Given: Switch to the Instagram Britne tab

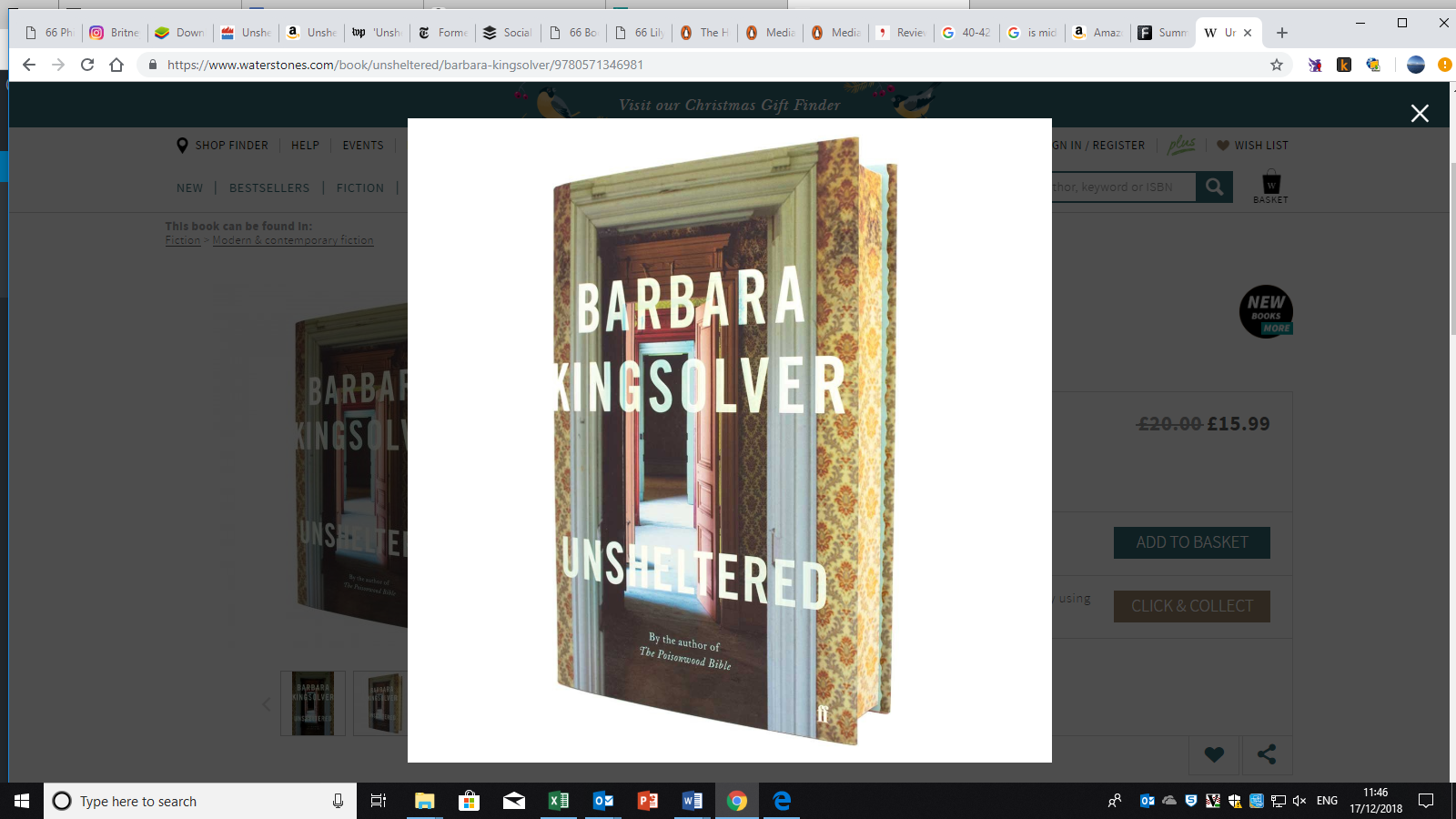Looking at the screenshot, I should (x=115, y=33).
